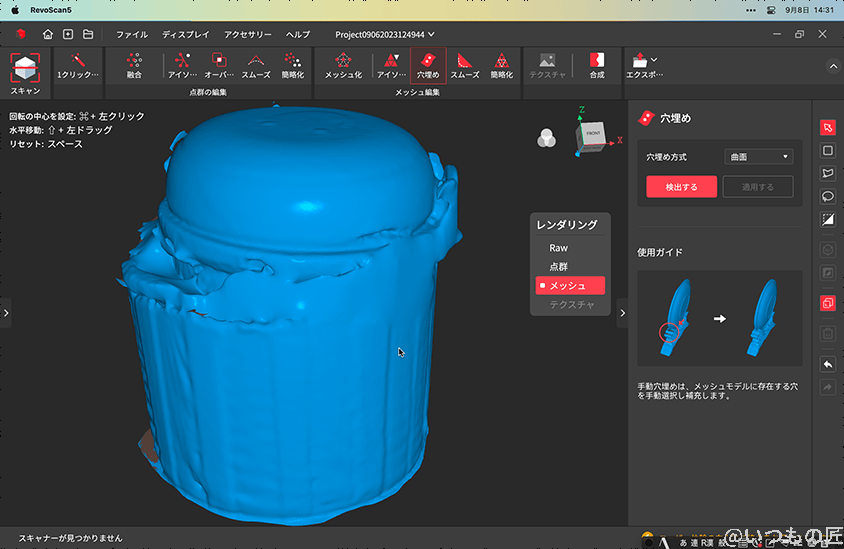
Task: Select the rectangle selection tool
Action: tap(827, 151)
